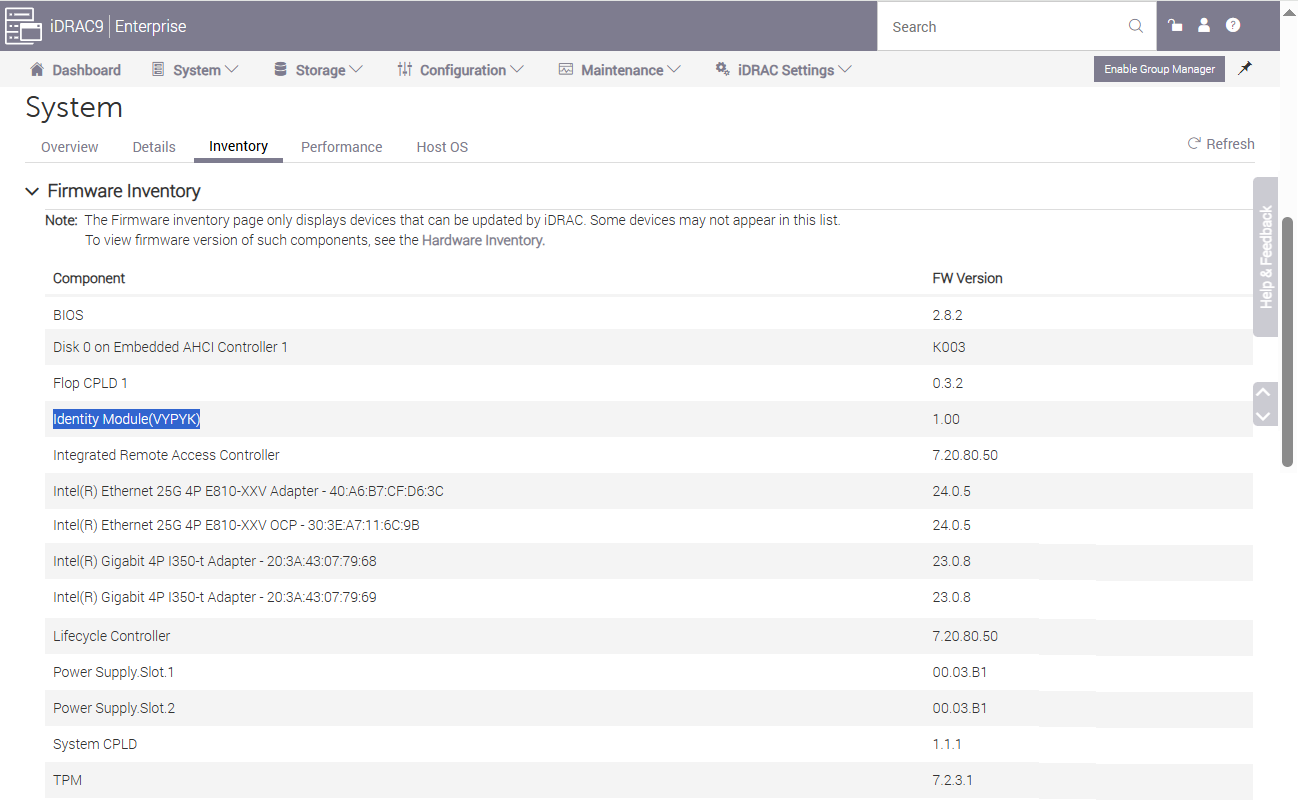Click Enable Group Manager button
The image size is (1298, 802).
tap(1159, 69)
